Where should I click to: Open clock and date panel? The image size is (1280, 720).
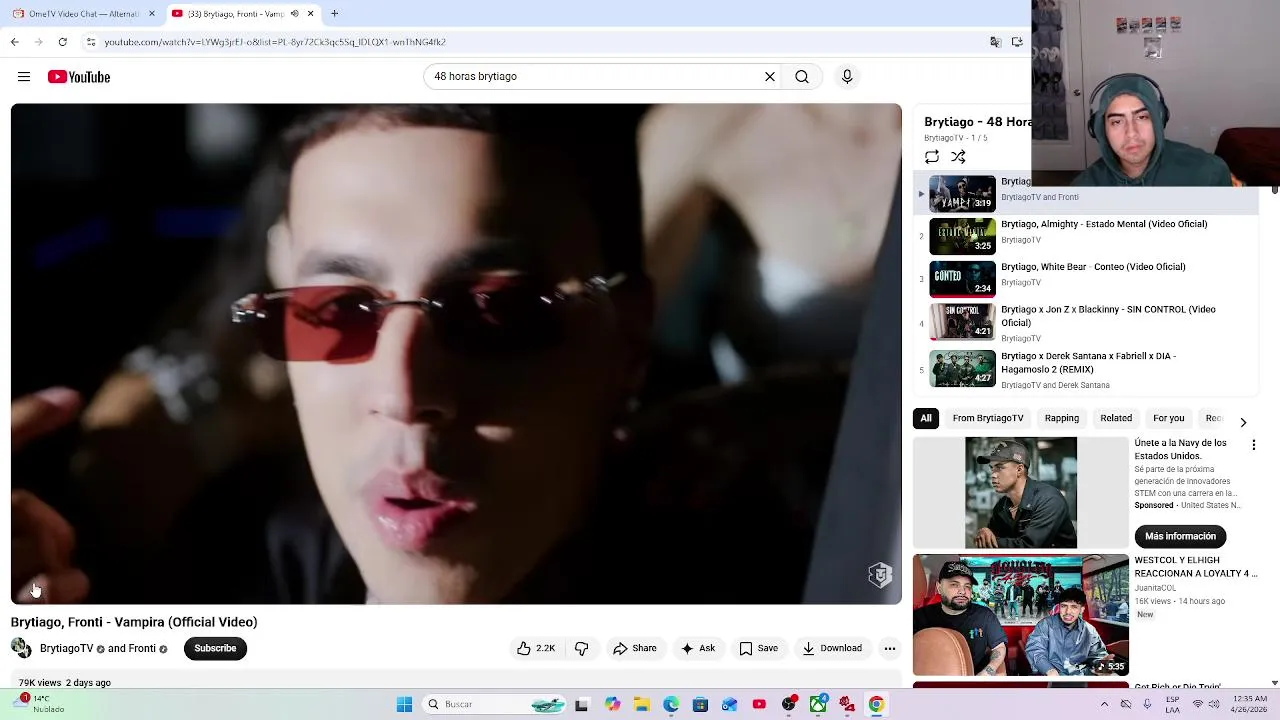(1251, 704)
